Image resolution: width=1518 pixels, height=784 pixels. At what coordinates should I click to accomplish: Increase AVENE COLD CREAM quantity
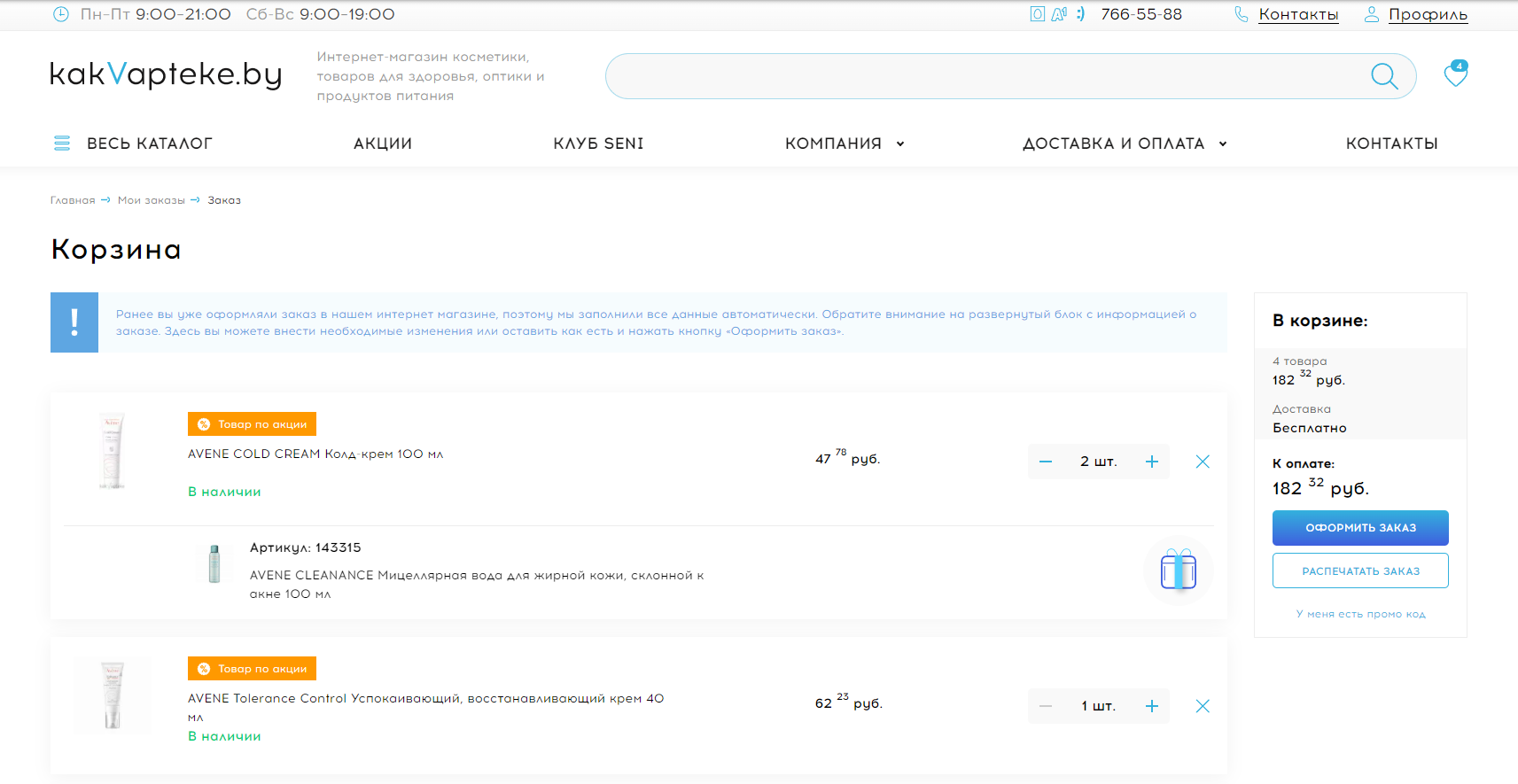click(x=1152, y=462)
